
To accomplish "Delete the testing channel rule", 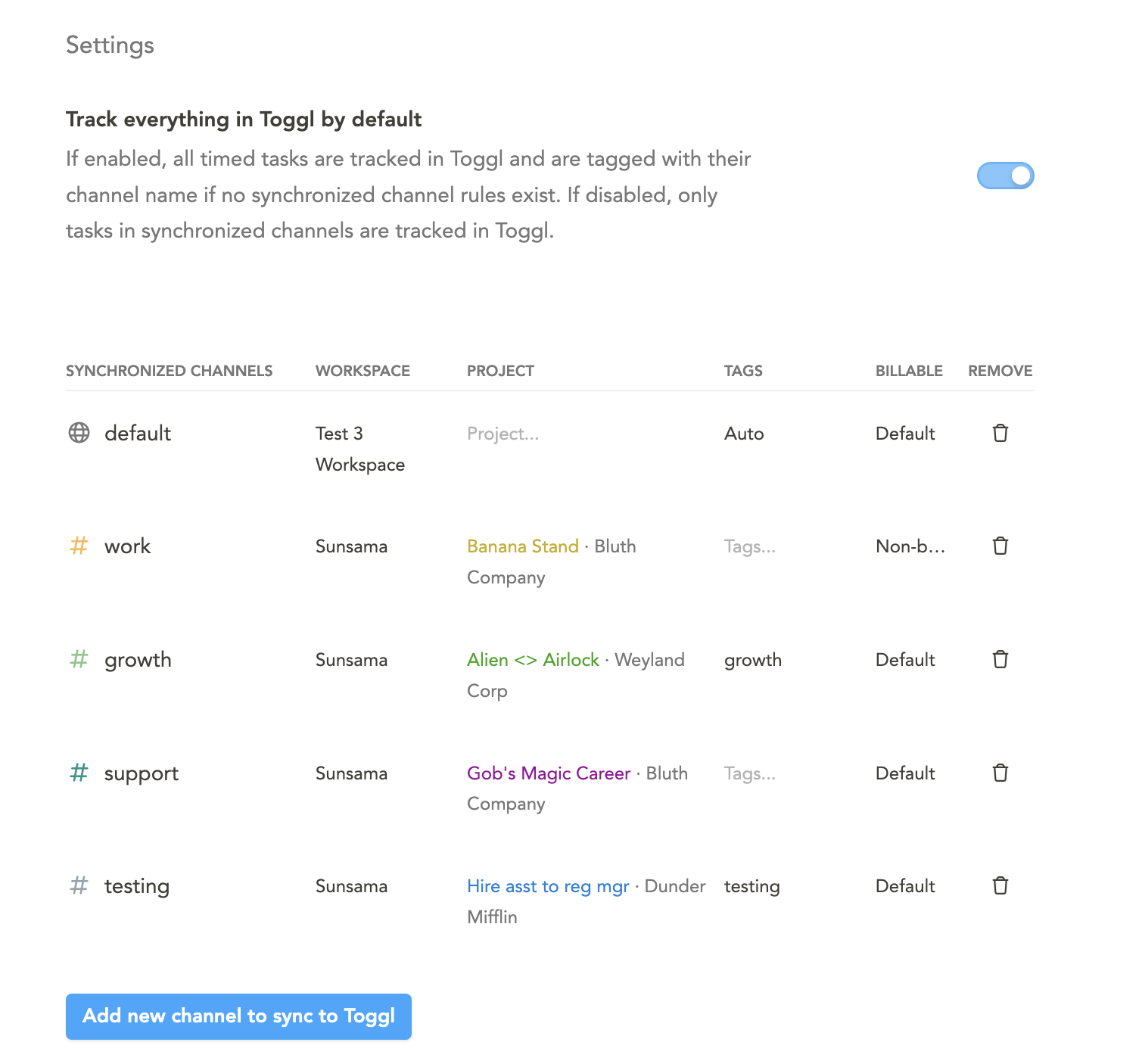I will pos(1000,885).
